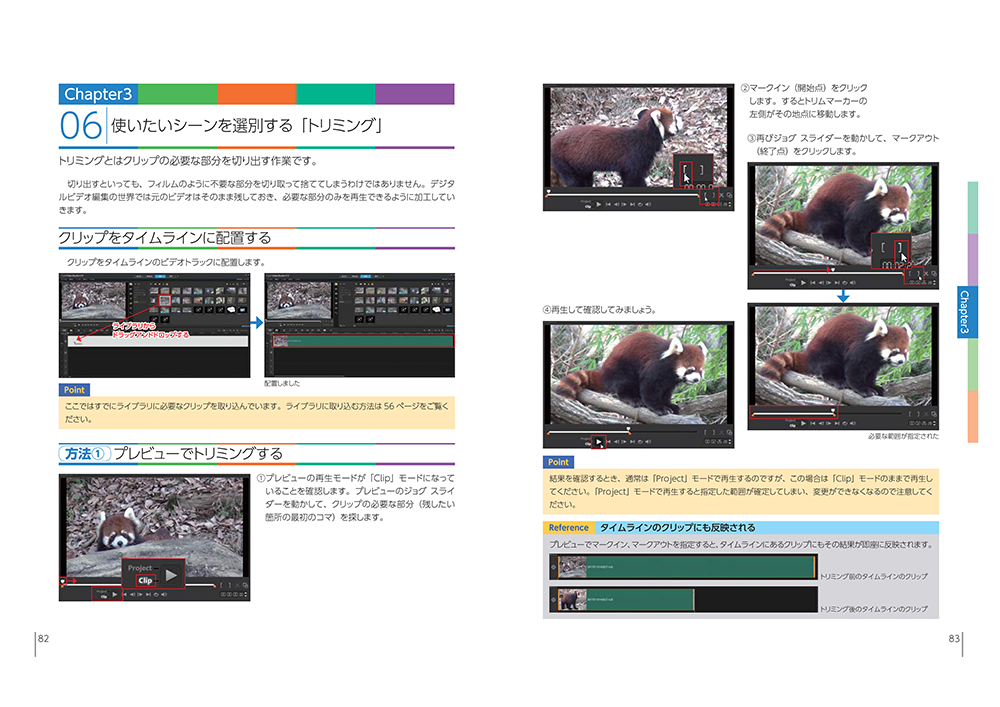Click the small Mark-out bracket in step 3 preview

[x=917, y=275]
